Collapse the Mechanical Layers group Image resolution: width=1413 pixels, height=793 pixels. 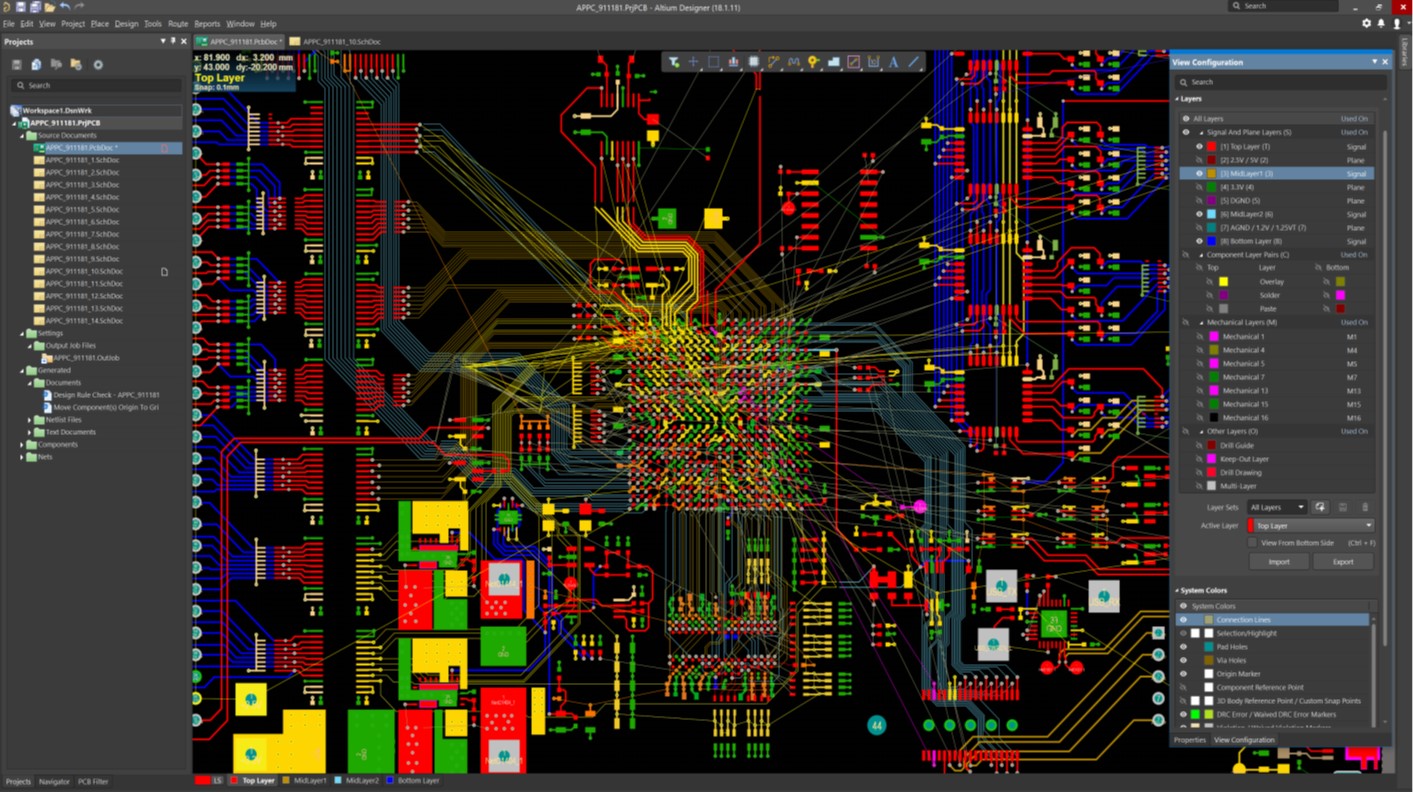pos(1201,323)
